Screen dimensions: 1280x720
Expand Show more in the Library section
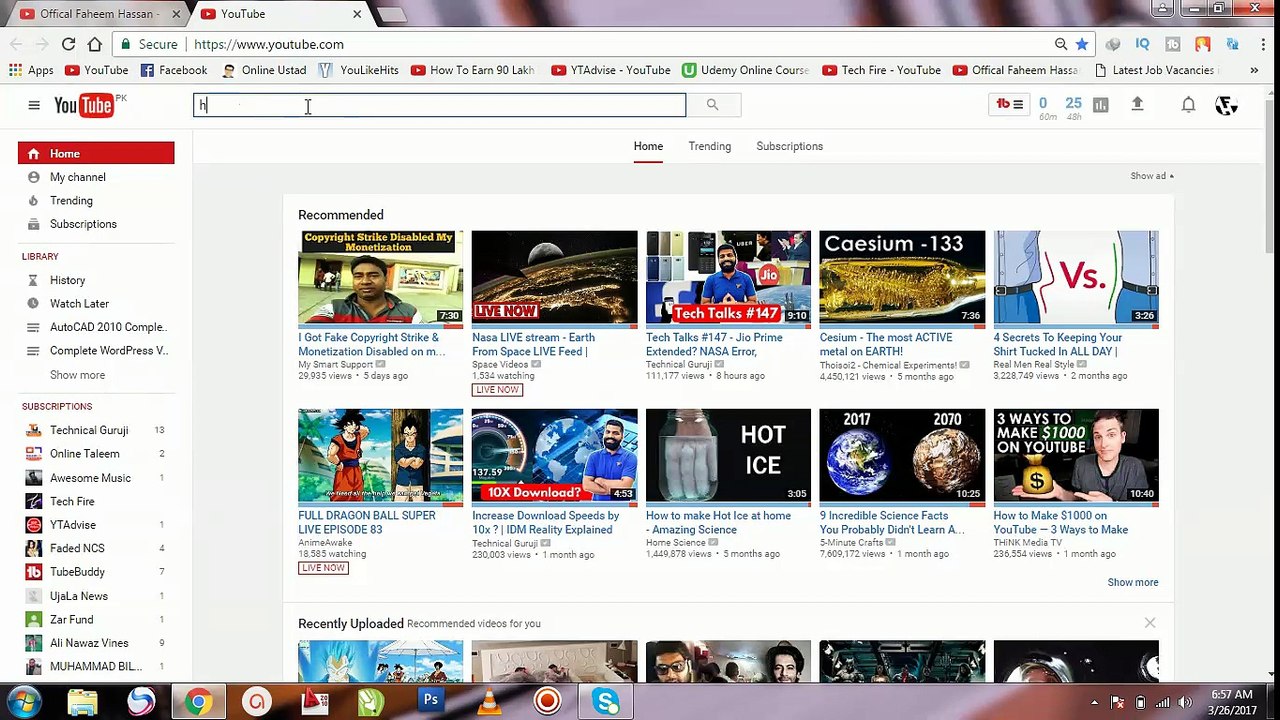[77, 375]
